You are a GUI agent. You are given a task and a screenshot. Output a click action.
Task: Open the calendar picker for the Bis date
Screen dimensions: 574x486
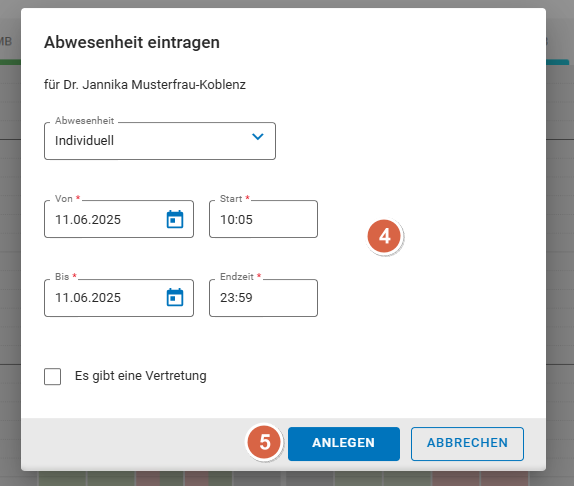[x=175, y=297]
